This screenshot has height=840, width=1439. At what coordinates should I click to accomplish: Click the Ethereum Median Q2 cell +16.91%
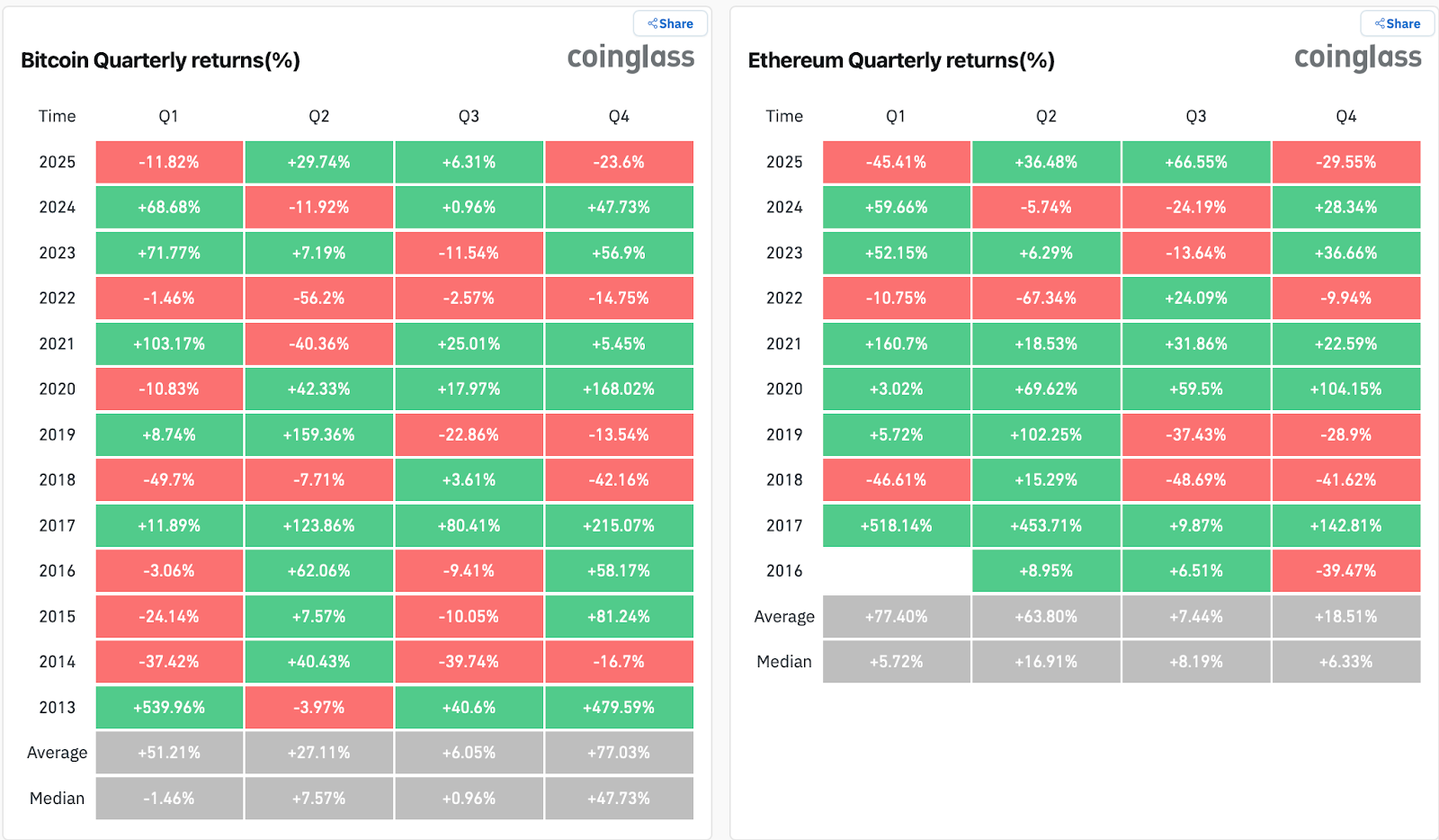pyautogui.click(x=1046, y=661)
